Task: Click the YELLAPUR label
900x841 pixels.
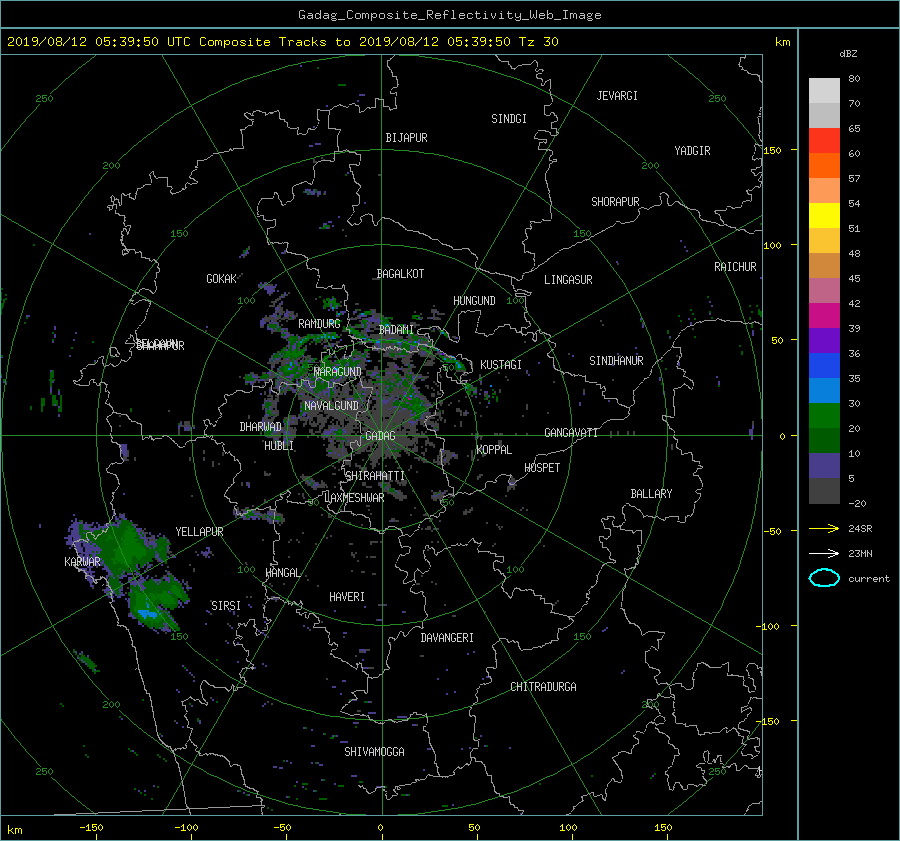Action: tap(199, 532)
